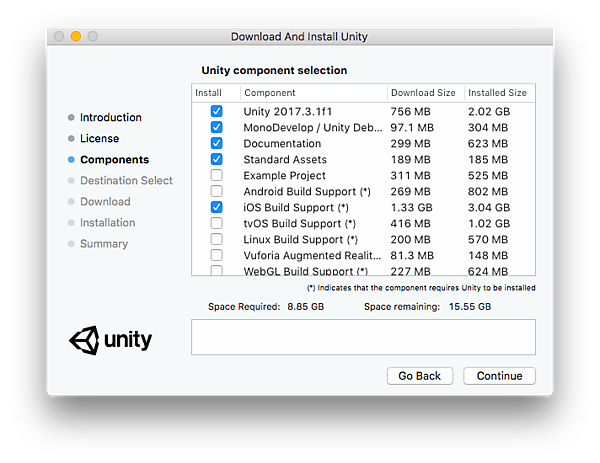Click the Unity component selection heading
The image size is (600, 463).
[x=274, y=70]
